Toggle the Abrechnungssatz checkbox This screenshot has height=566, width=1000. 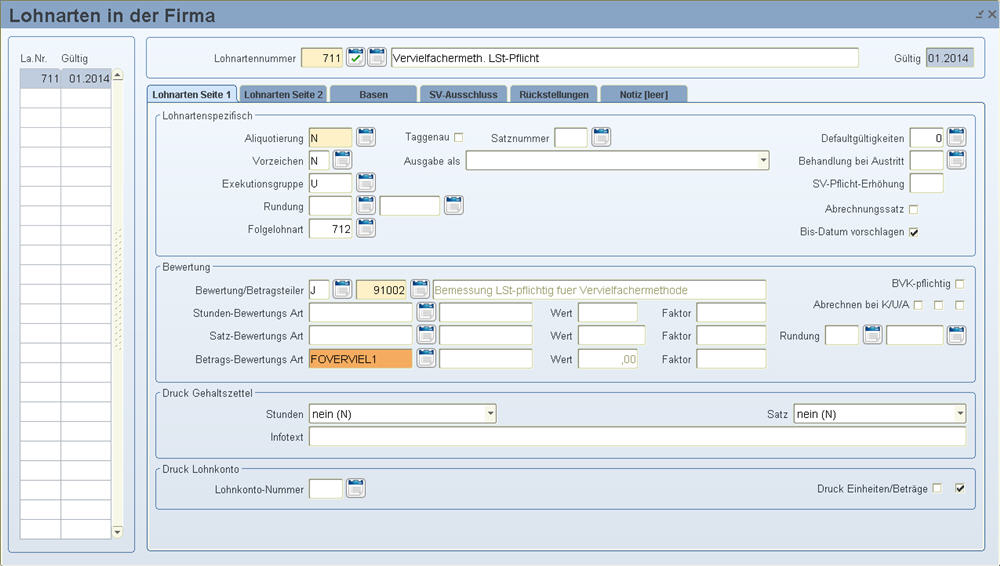913,209
